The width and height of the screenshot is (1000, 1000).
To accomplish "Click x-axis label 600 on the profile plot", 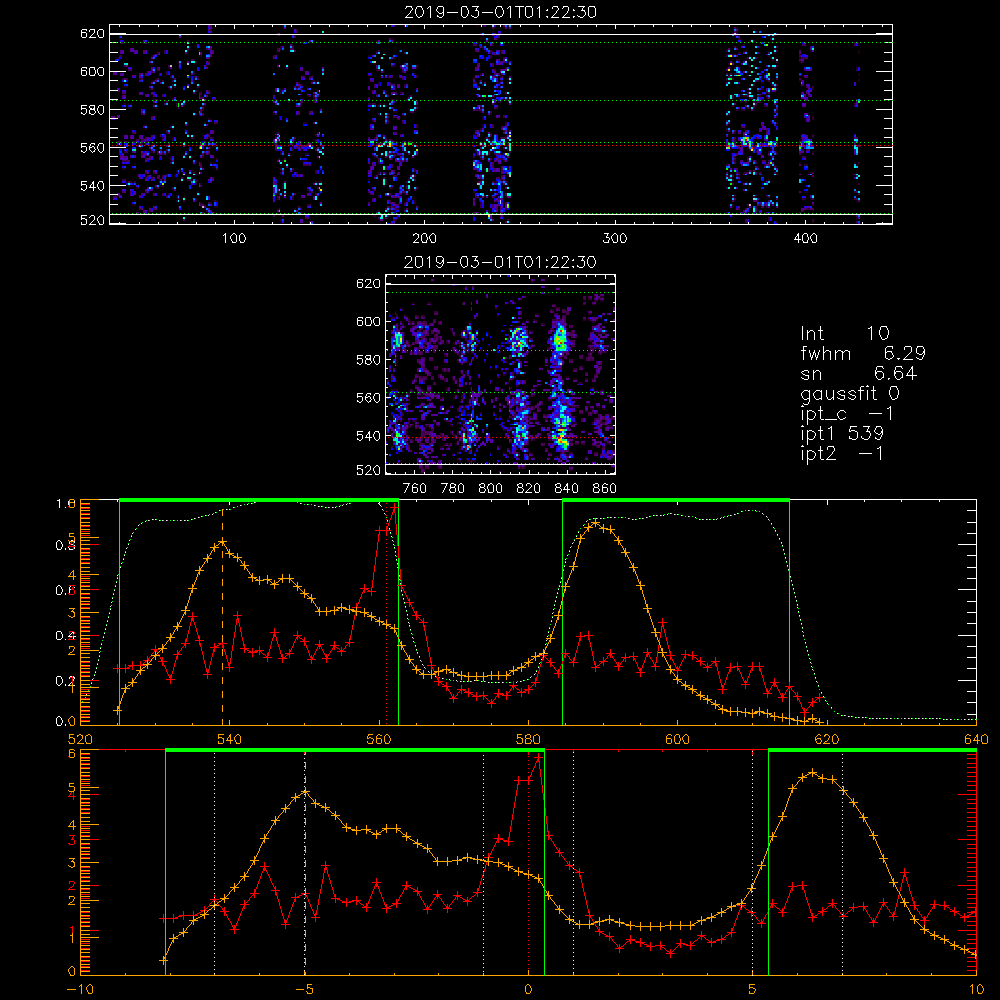I will click(x=677, y=739).
